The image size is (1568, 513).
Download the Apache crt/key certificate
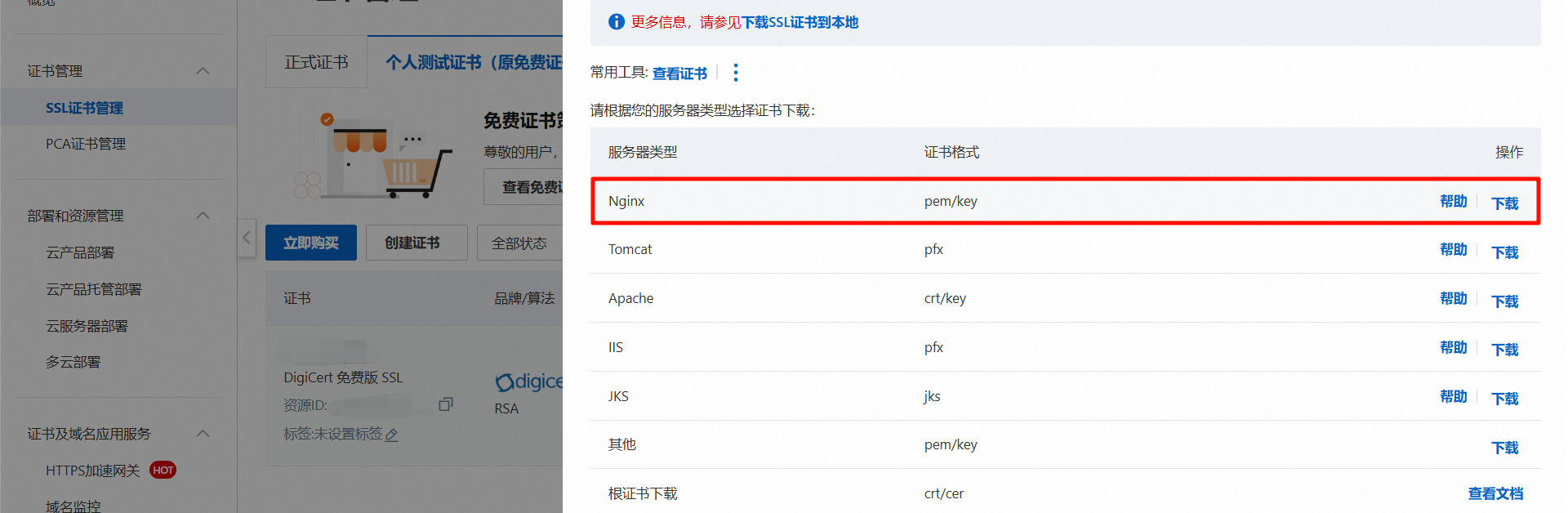pyautogui.click(x=1505, y=301)
